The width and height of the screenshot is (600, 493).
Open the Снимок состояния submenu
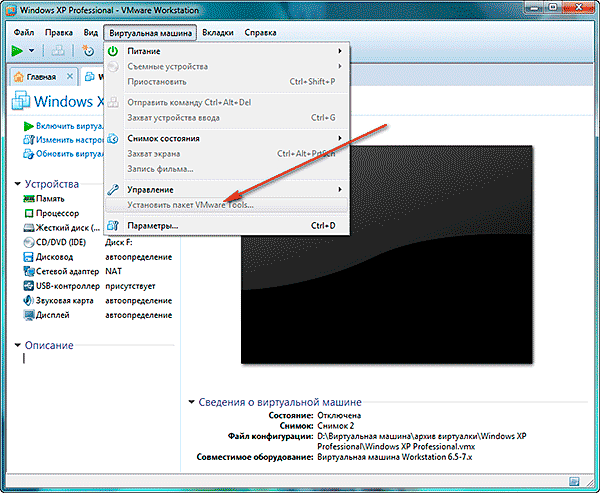click(x=227, y=139)
